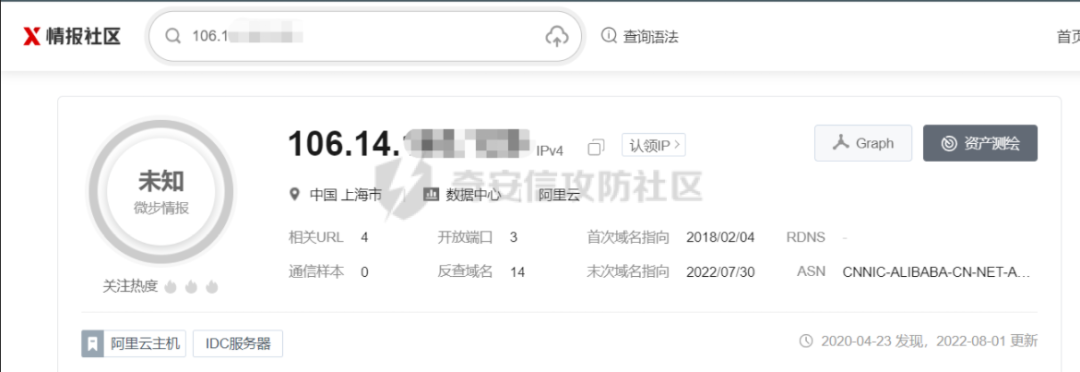
Task: Click the RDNS label
Action: 805,238
